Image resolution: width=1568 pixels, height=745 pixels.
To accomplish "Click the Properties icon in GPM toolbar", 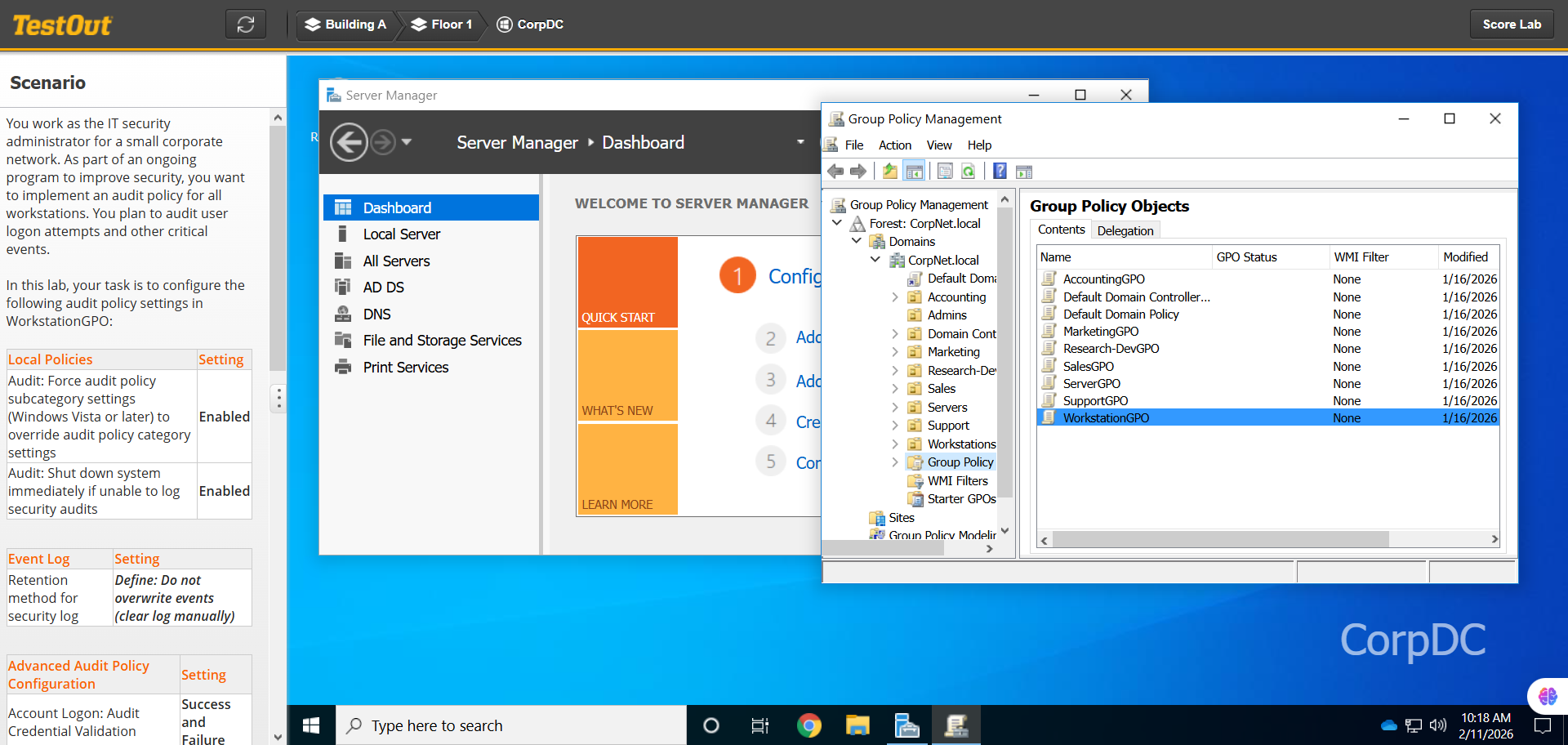I will click(x=945, y=172).
